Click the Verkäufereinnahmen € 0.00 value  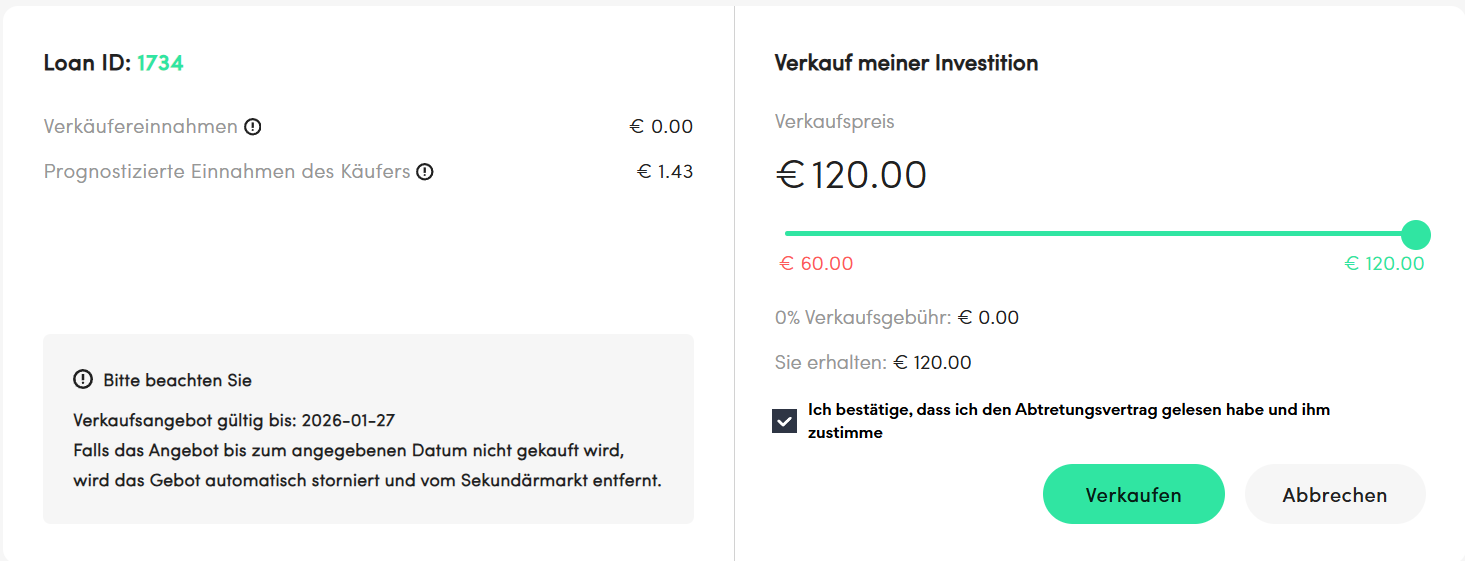tap(660, 127)
